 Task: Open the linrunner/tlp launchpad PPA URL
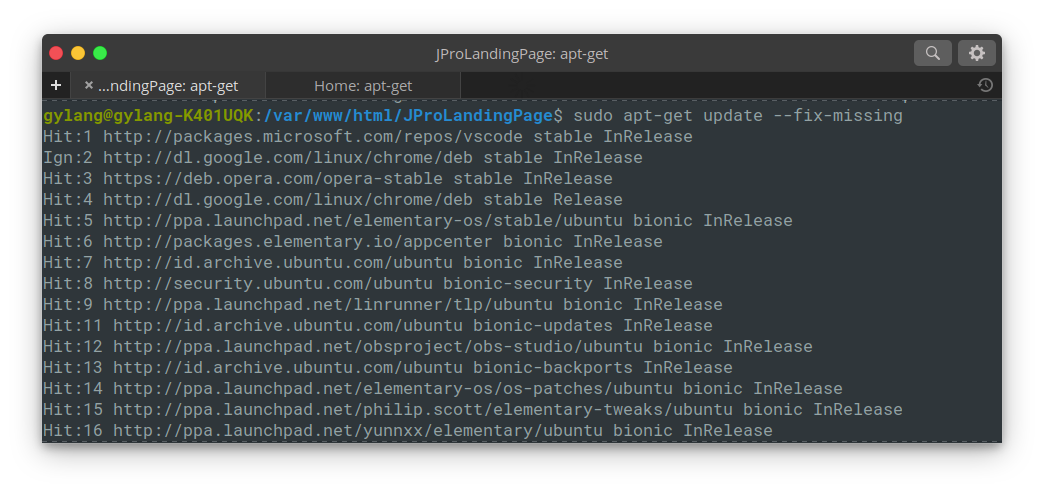(328, 304)
